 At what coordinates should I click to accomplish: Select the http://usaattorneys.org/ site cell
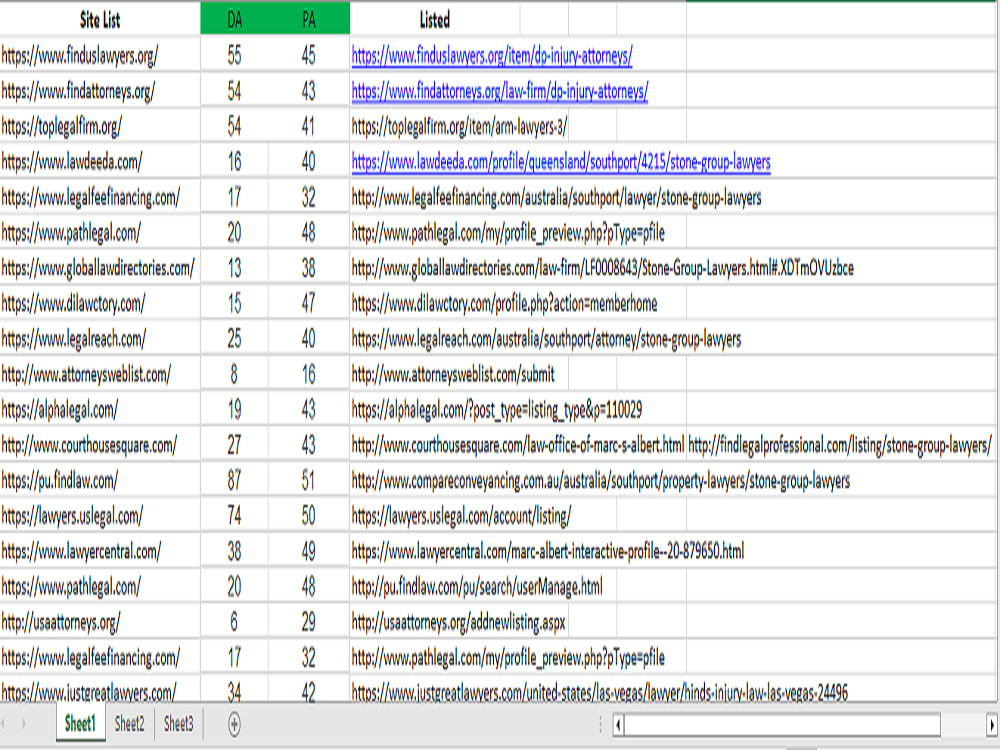[x=99, y=622]
